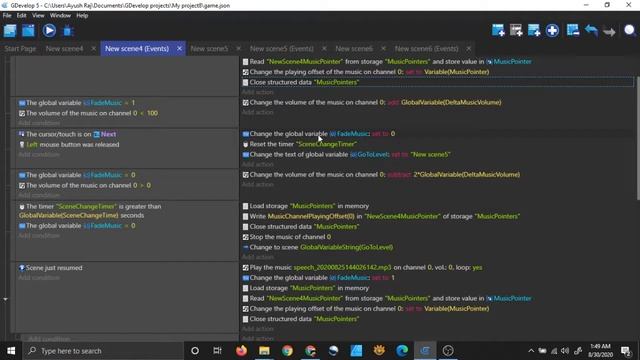640x360 pixels.
Task: Close the New scene5 (Events) tab
Action: (324, 49)
